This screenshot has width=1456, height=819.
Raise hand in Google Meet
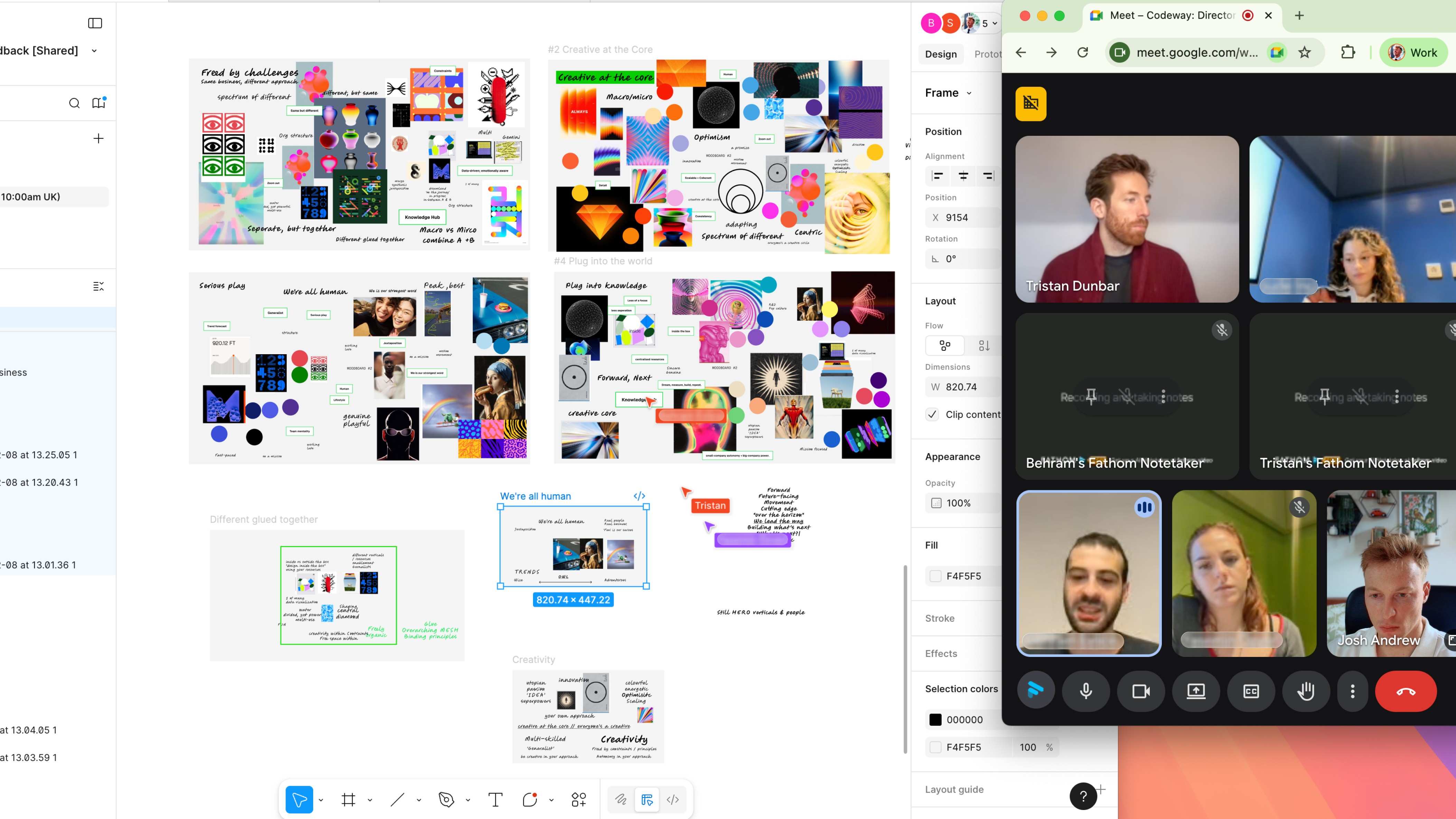[x=1306, y=691]
